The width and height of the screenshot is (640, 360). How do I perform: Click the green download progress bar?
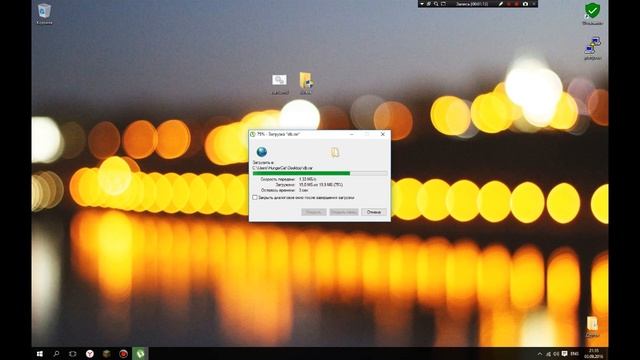click(320, 173)
